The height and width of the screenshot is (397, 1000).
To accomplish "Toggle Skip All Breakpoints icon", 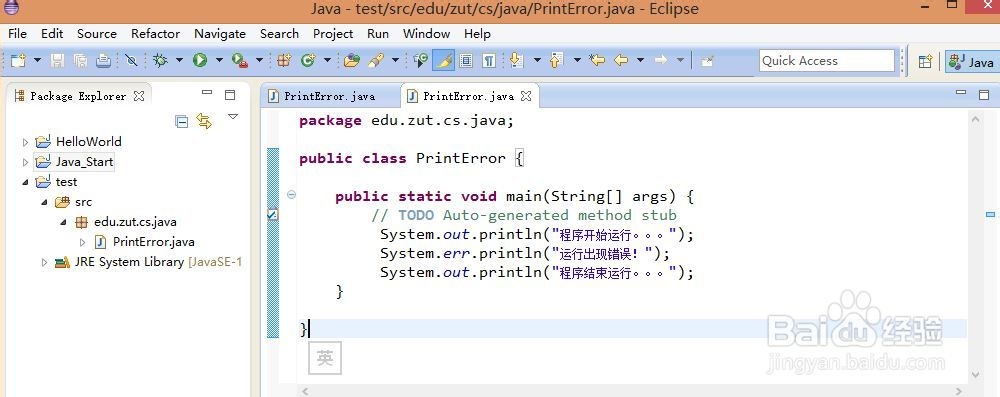I will pyautogui.click(x=131, y=61).
